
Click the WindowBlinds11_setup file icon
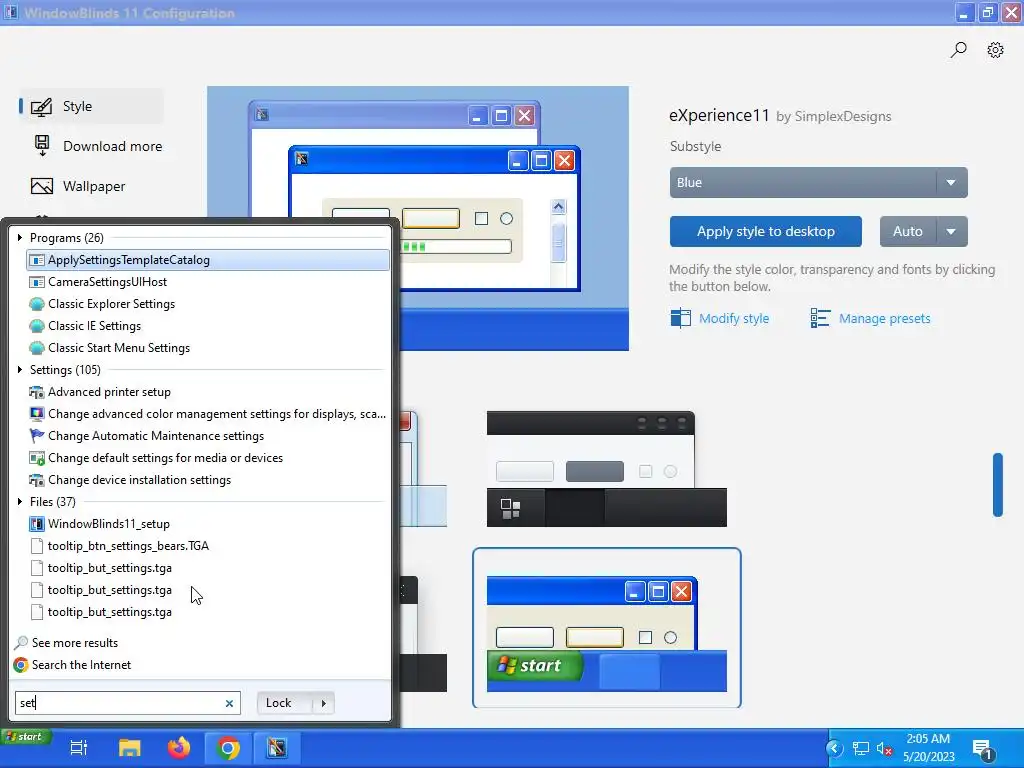point(37,524)
